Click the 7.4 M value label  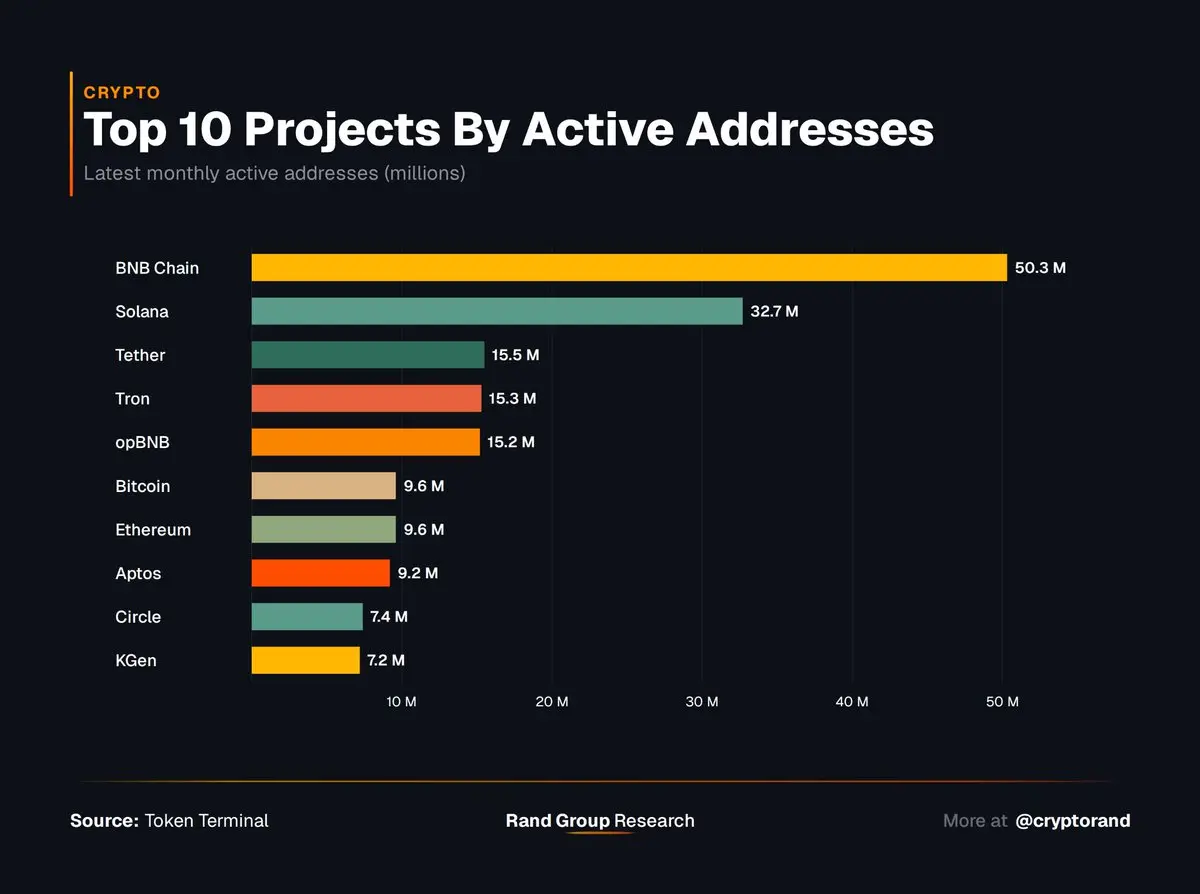click(x=389, y=617)
